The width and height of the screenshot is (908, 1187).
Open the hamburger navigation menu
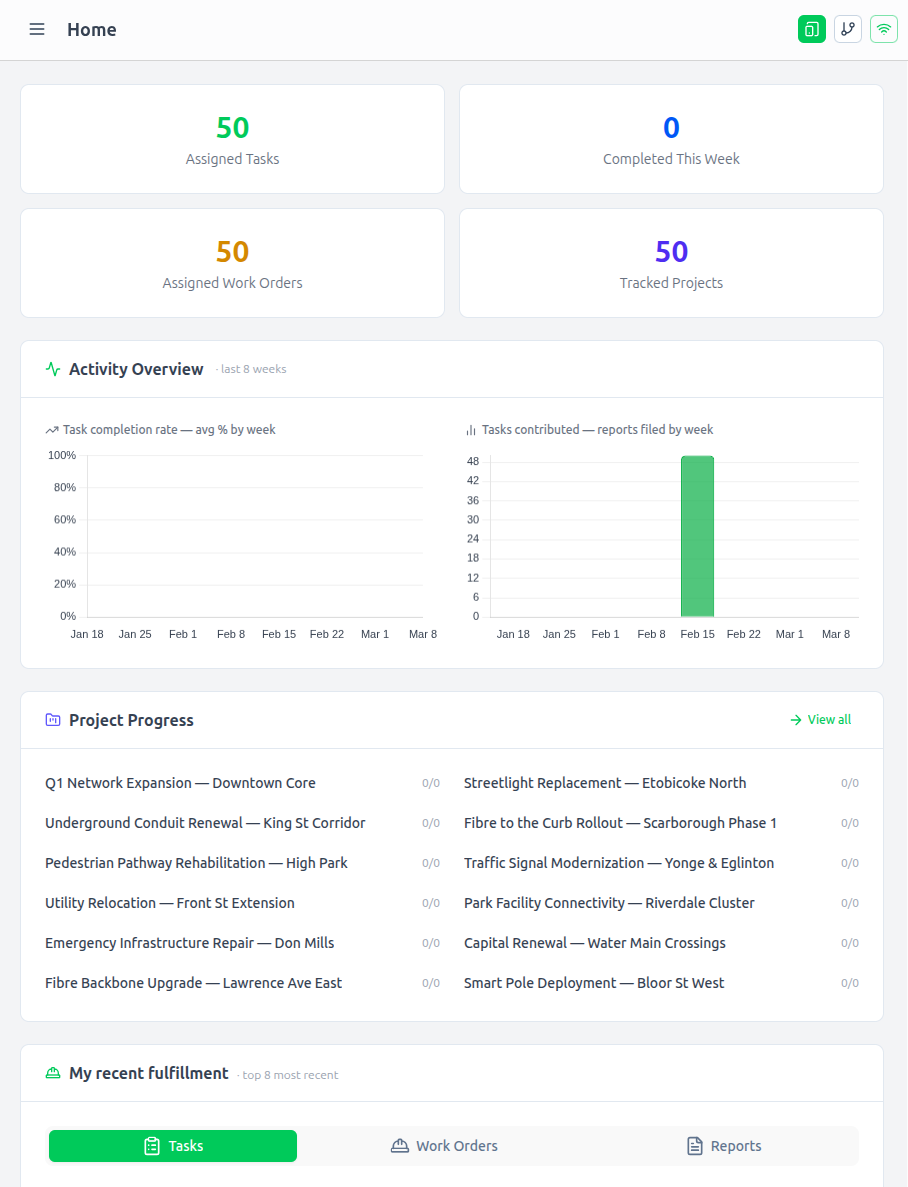[x=37, y=29]
